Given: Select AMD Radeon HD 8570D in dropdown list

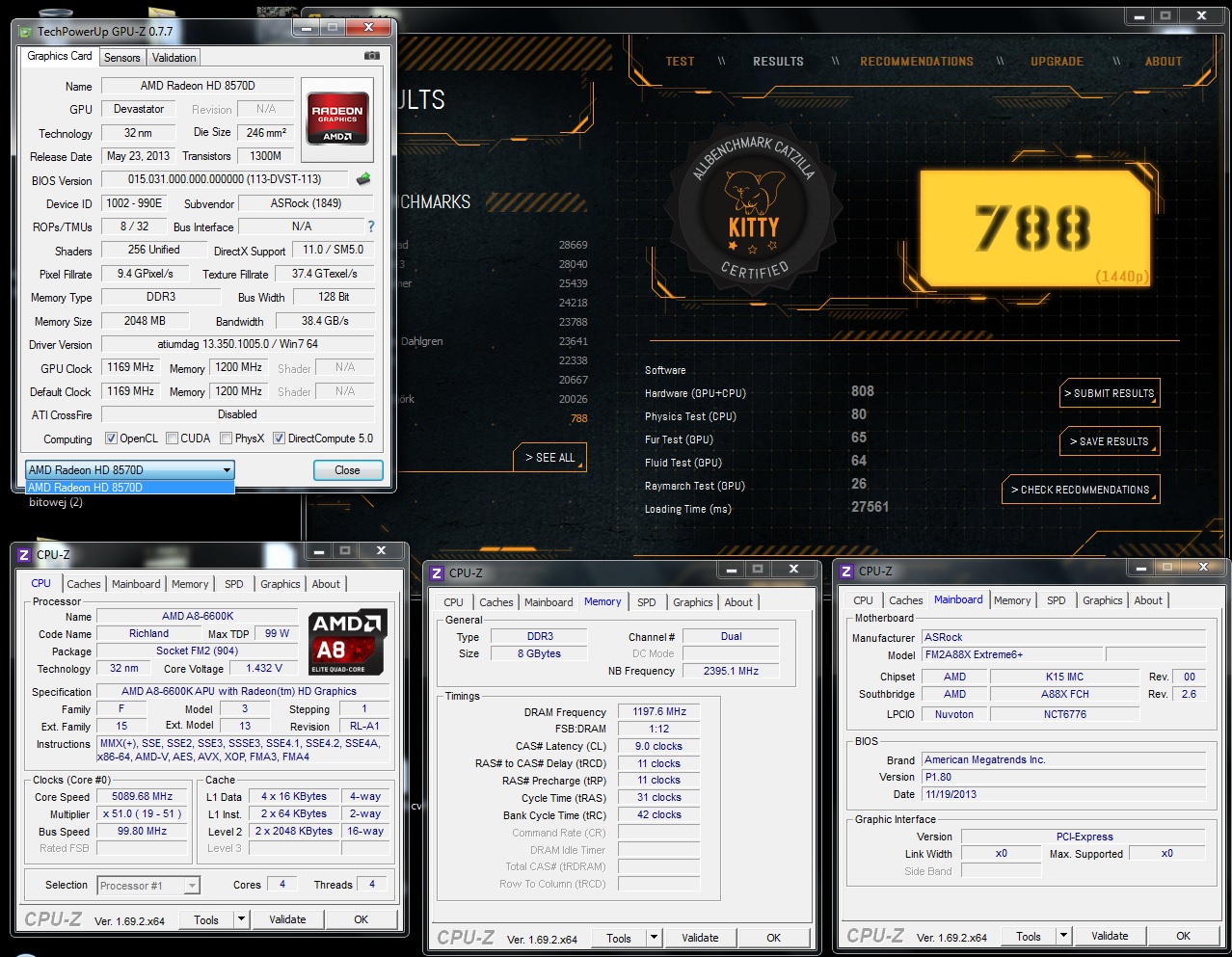Looking at the screenshot, I should (129, 488).
